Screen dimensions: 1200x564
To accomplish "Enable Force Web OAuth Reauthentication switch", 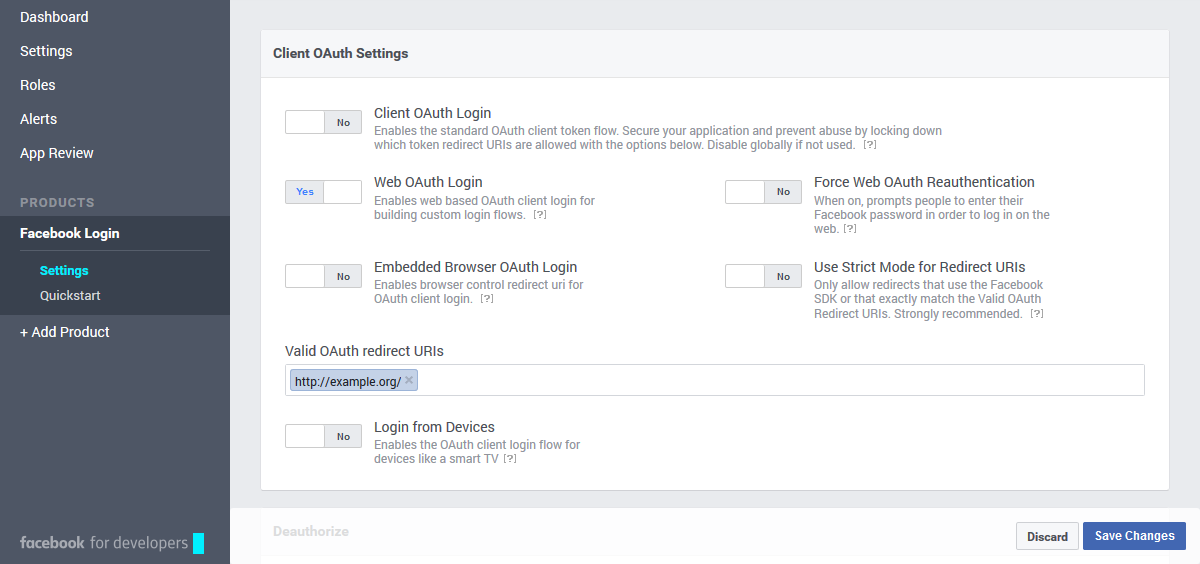I will tap(763, 192).
